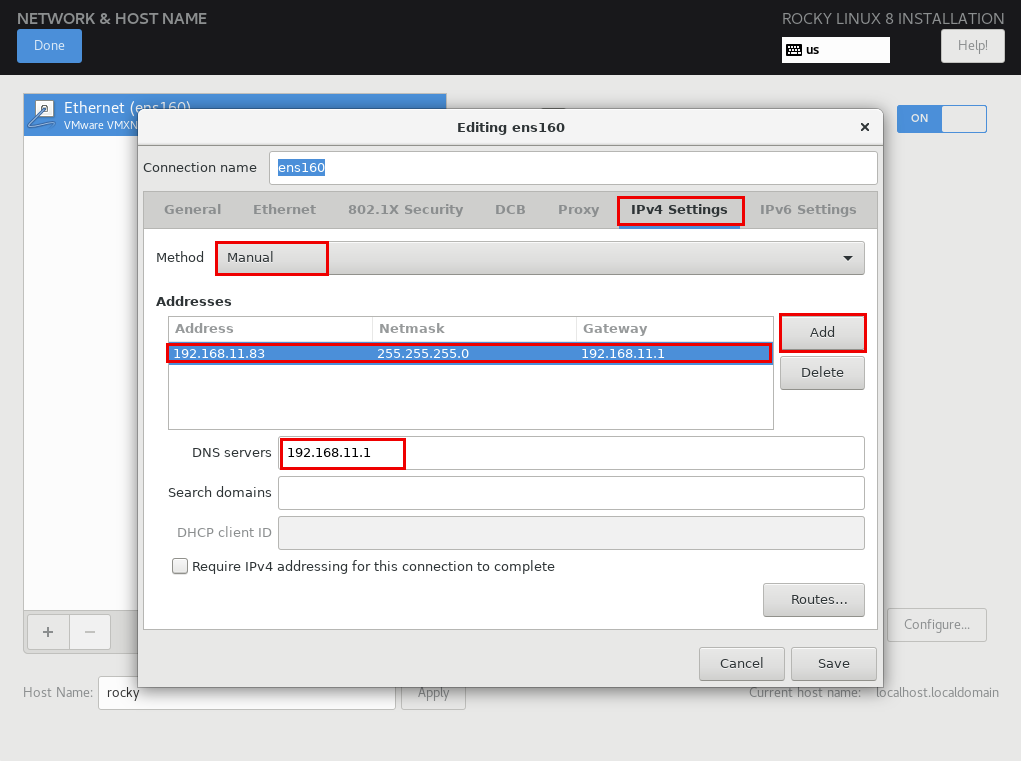Add a new IP address entry
Image resolution: width=1021 pixels, height=761 pixels.
(822, 333)
